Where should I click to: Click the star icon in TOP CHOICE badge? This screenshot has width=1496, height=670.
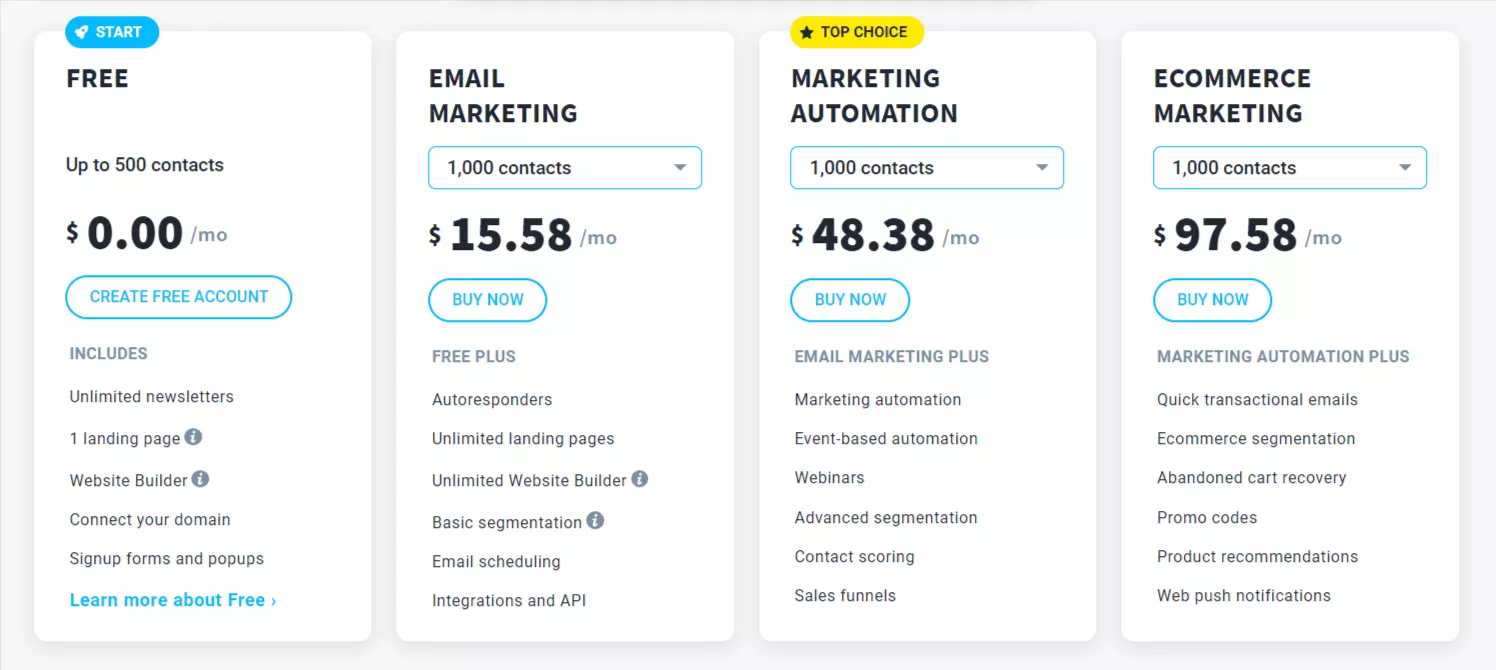pos(807,32)
